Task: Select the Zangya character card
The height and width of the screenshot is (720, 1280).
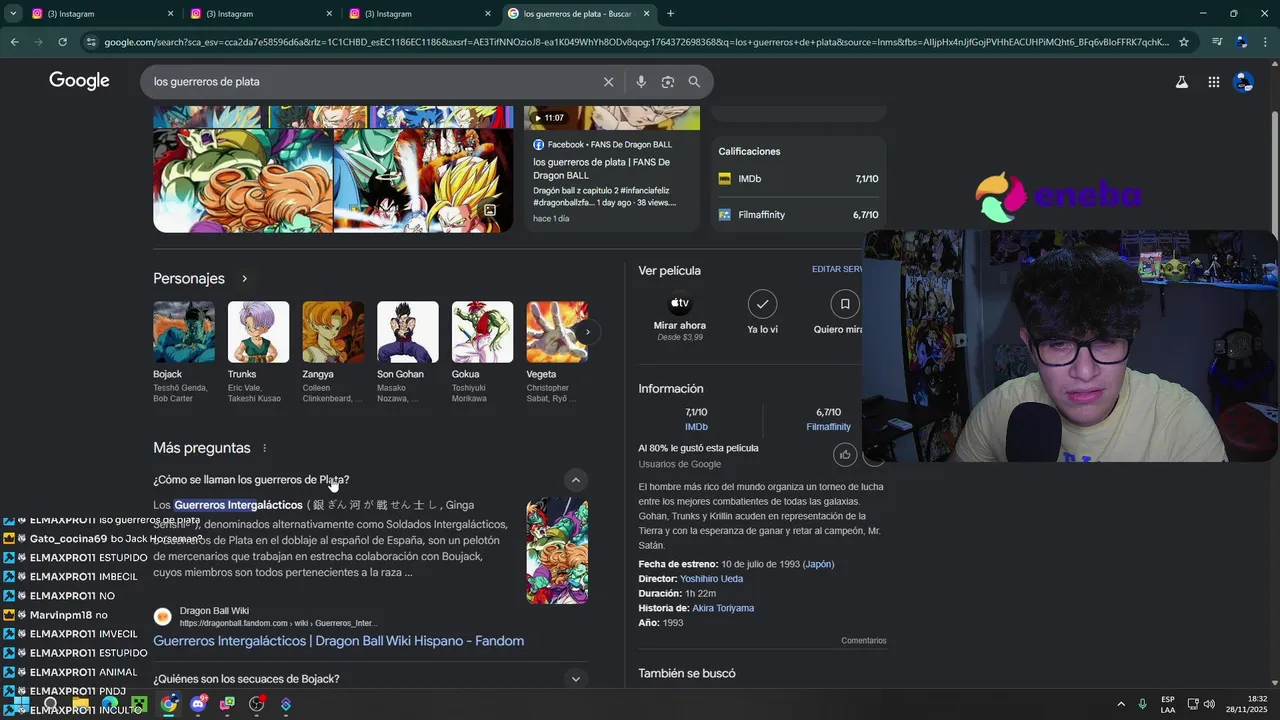Action: click(x=333, y=352)
